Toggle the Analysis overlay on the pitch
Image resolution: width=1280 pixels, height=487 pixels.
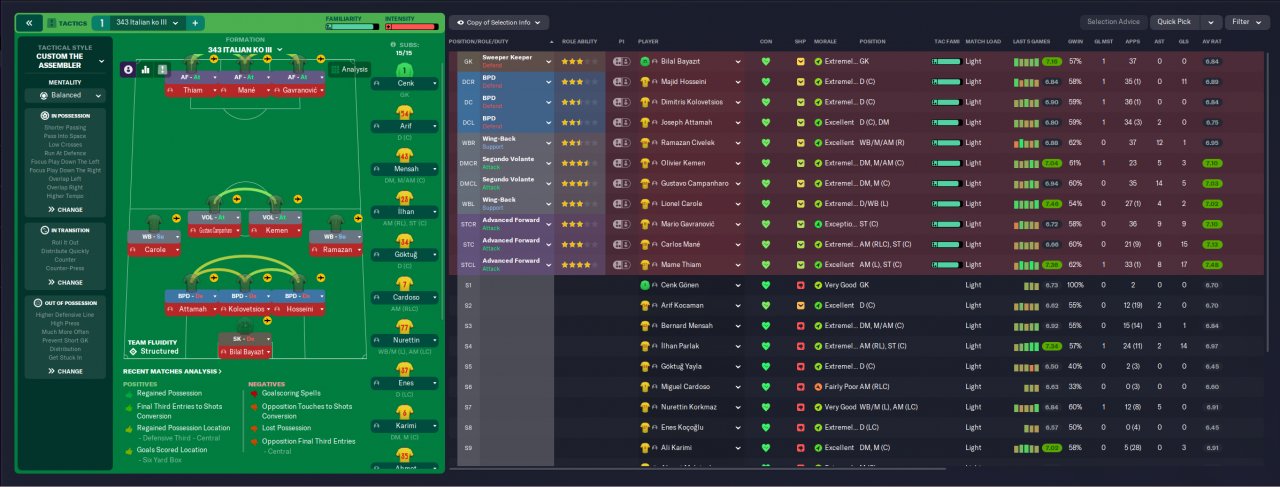pos(349,70)
